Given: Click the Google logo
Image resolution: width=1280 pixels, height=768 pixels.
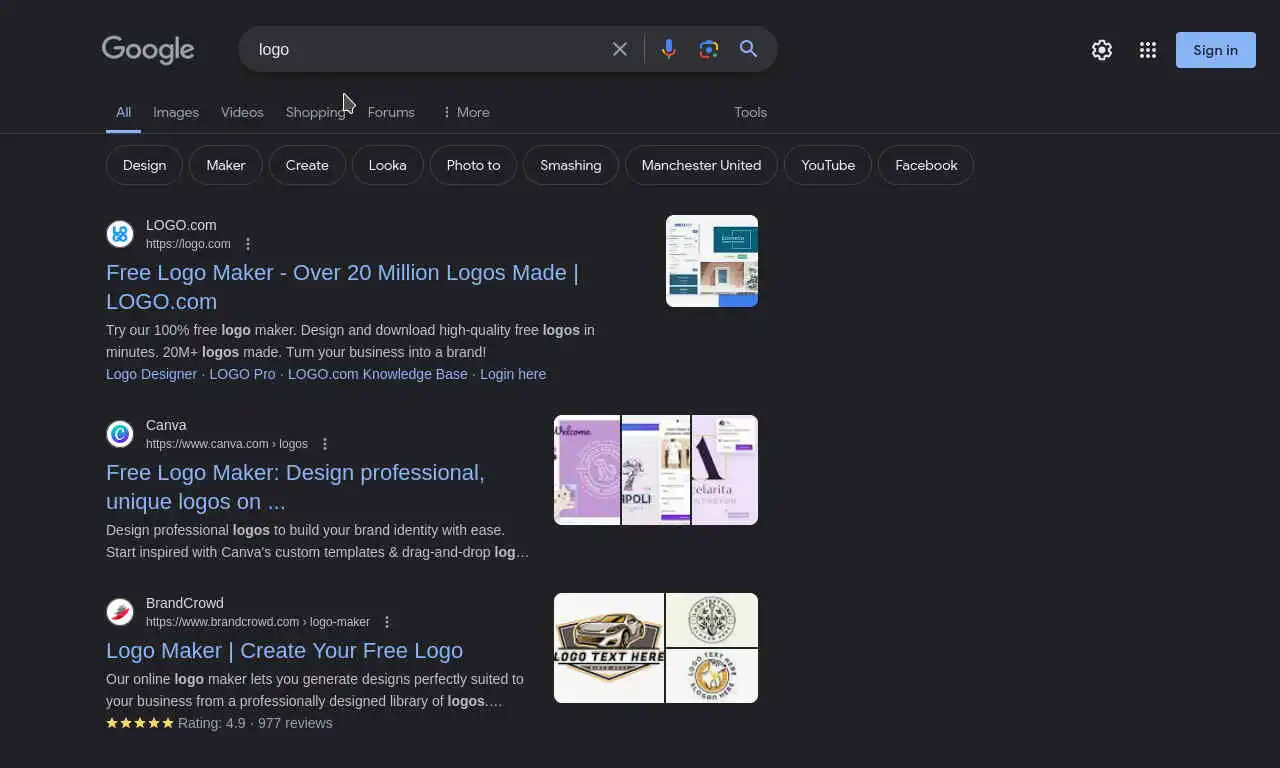Looking at the screenshot, I should 148,50.
